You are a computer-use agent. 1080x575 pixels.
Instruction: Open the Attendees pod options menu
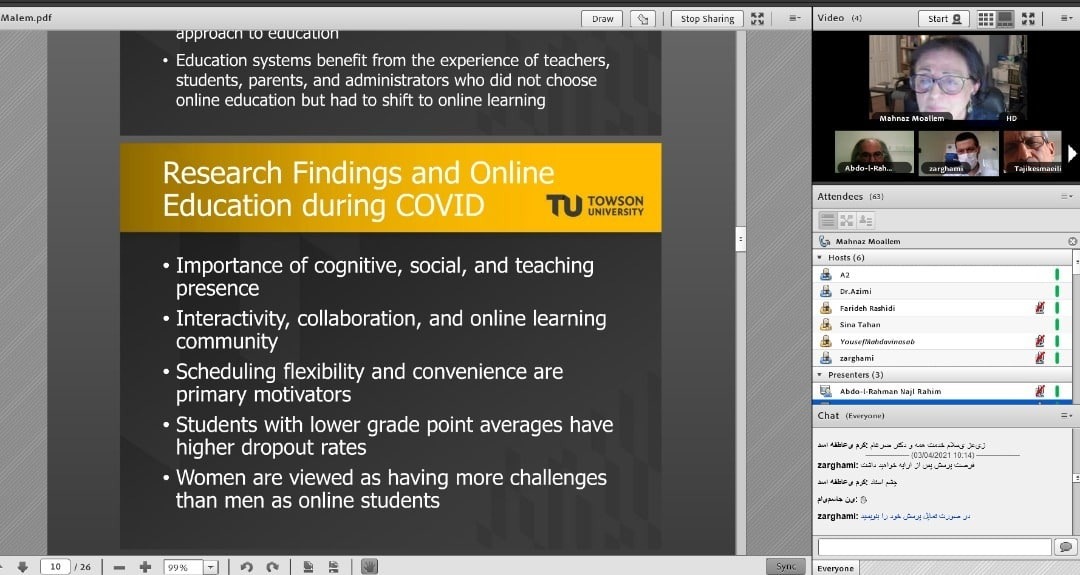[1066, 196]
